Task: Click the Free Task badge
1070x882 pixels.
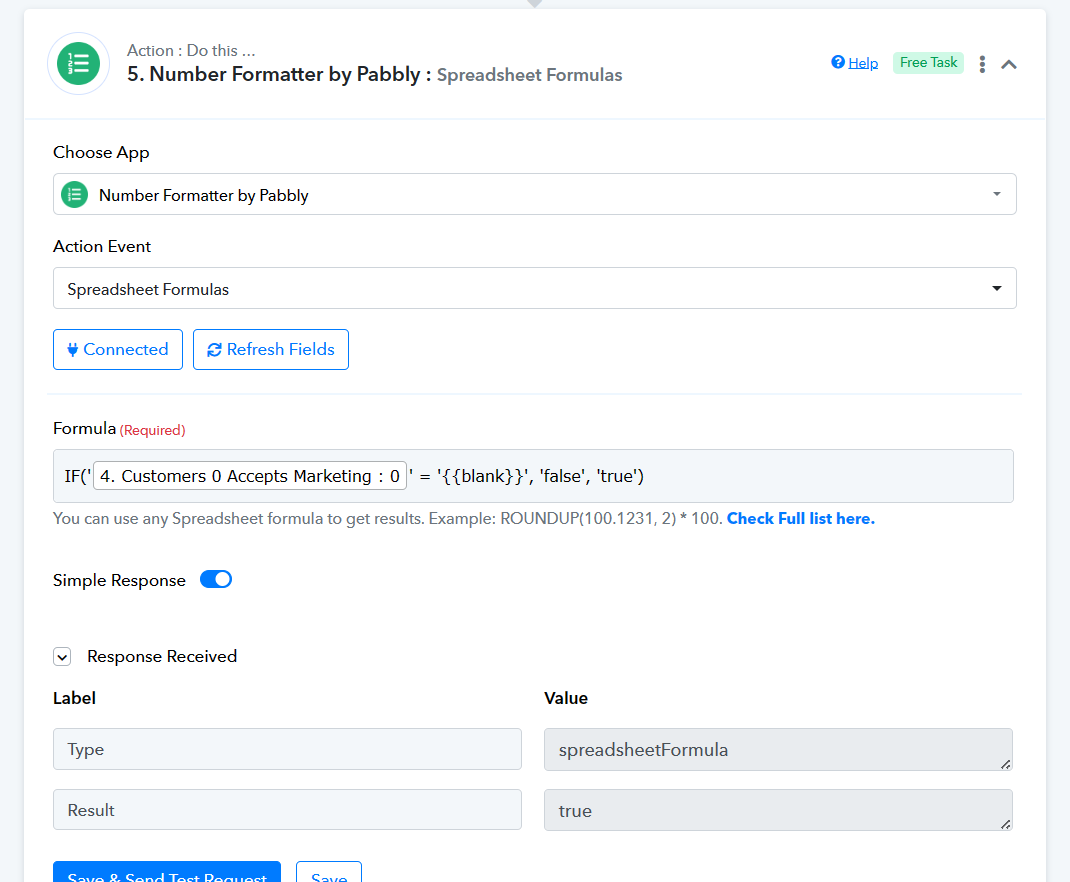Action: [x=928, y=63]
